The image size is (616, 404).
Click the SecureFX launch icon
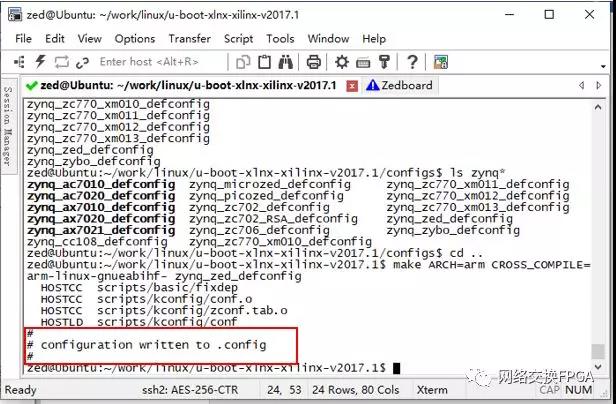click(441, 62)
